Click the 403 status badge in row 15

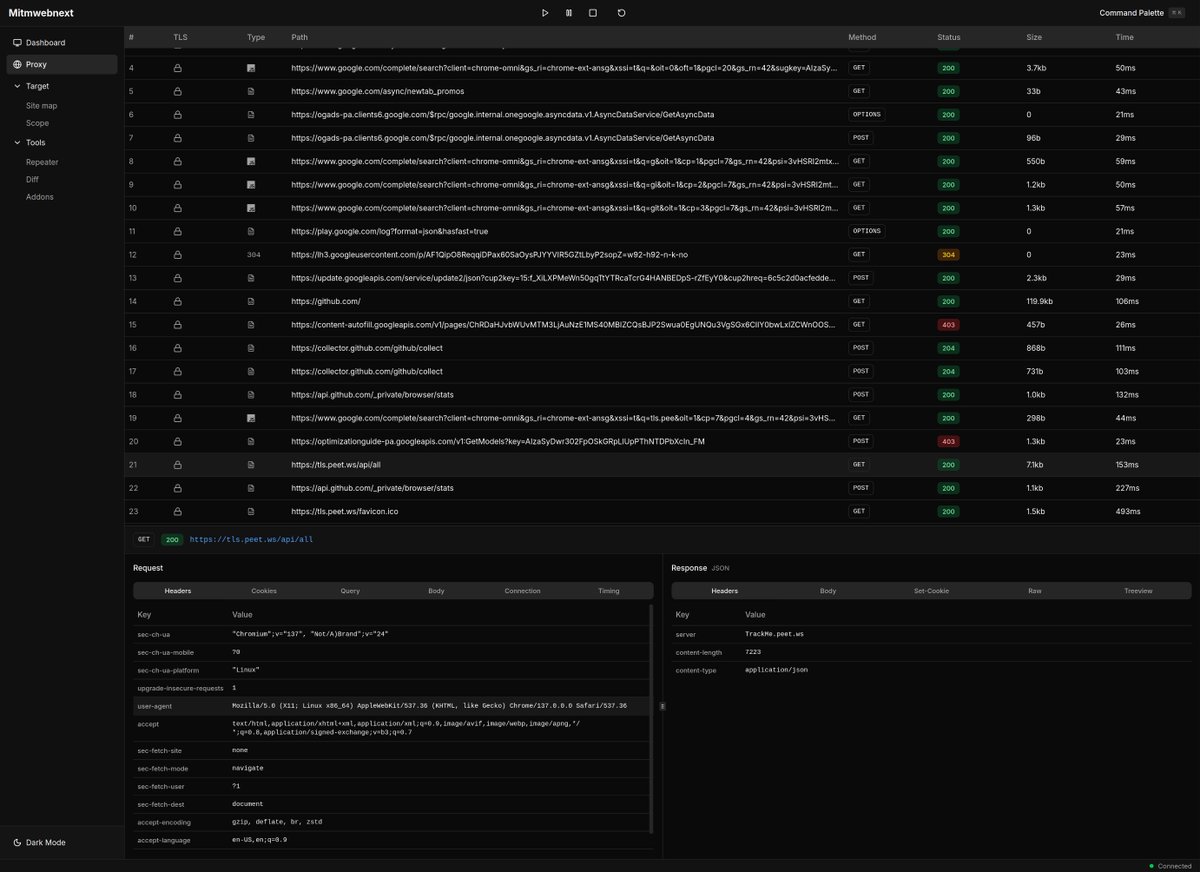pos(948,324)
